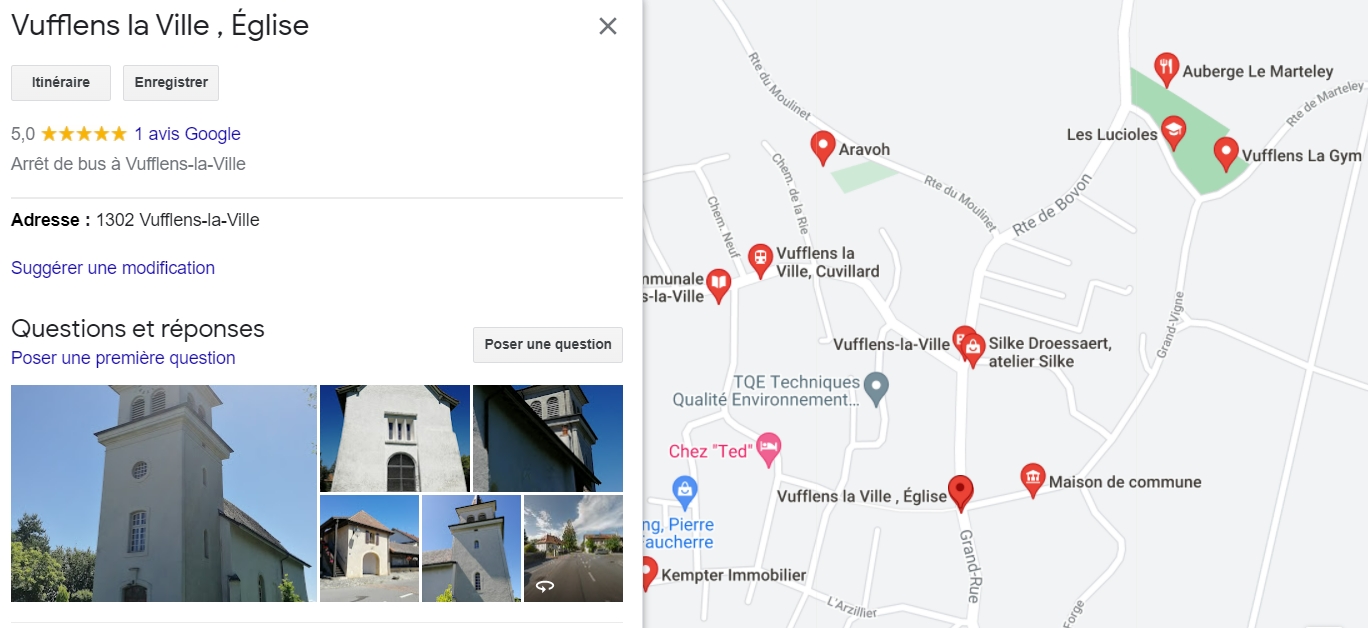Click the Auberge Le Marteley restaurant pin
This screenshot has width=1368, height=628.
click(1166, 69)
